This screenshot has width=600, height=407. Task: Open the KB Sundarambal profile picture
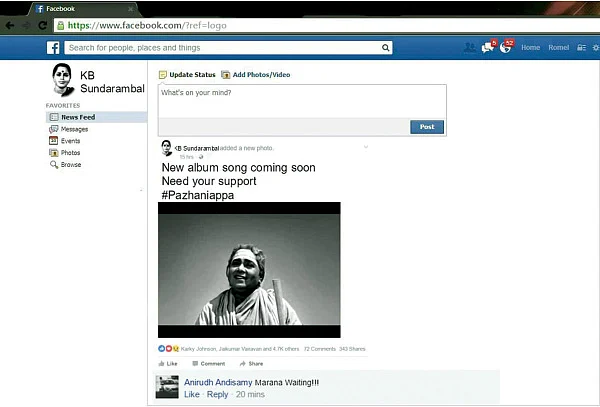(62, 80)
